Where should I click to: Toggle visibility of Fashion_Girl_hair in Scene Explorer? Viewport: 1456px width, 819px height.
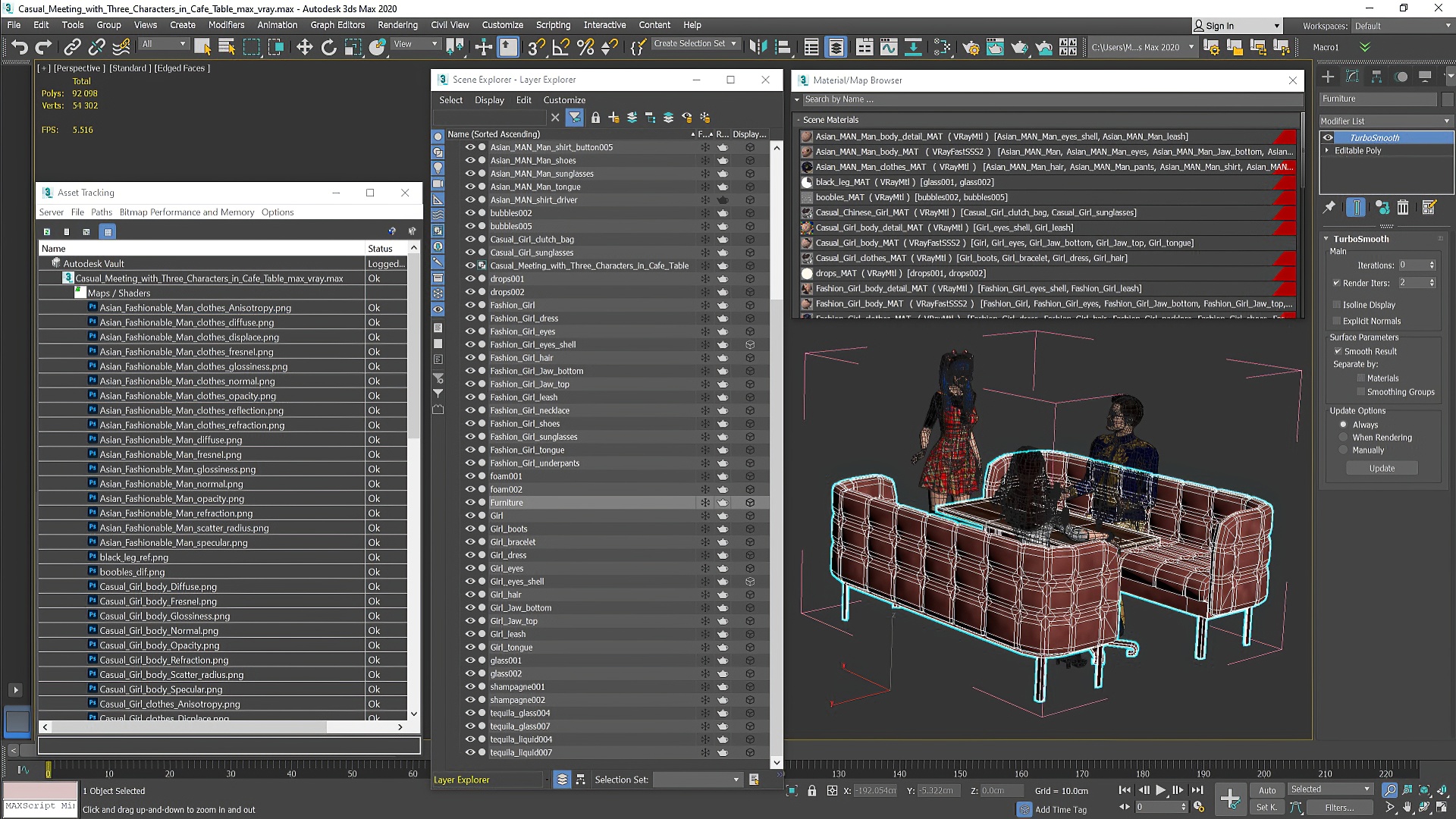tap(470, 358)
